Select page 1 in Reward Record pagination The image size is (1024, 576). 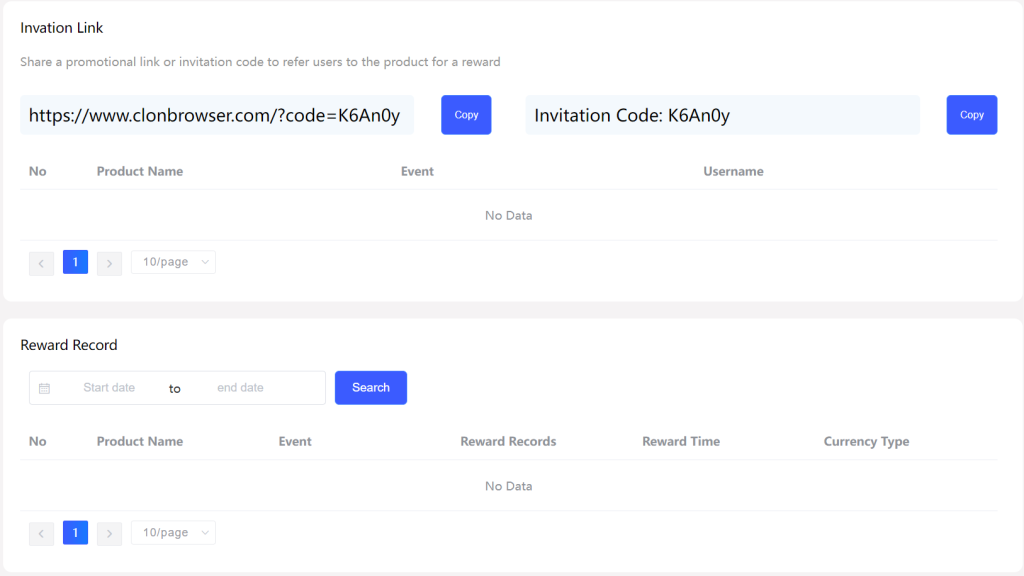(75, 532)
